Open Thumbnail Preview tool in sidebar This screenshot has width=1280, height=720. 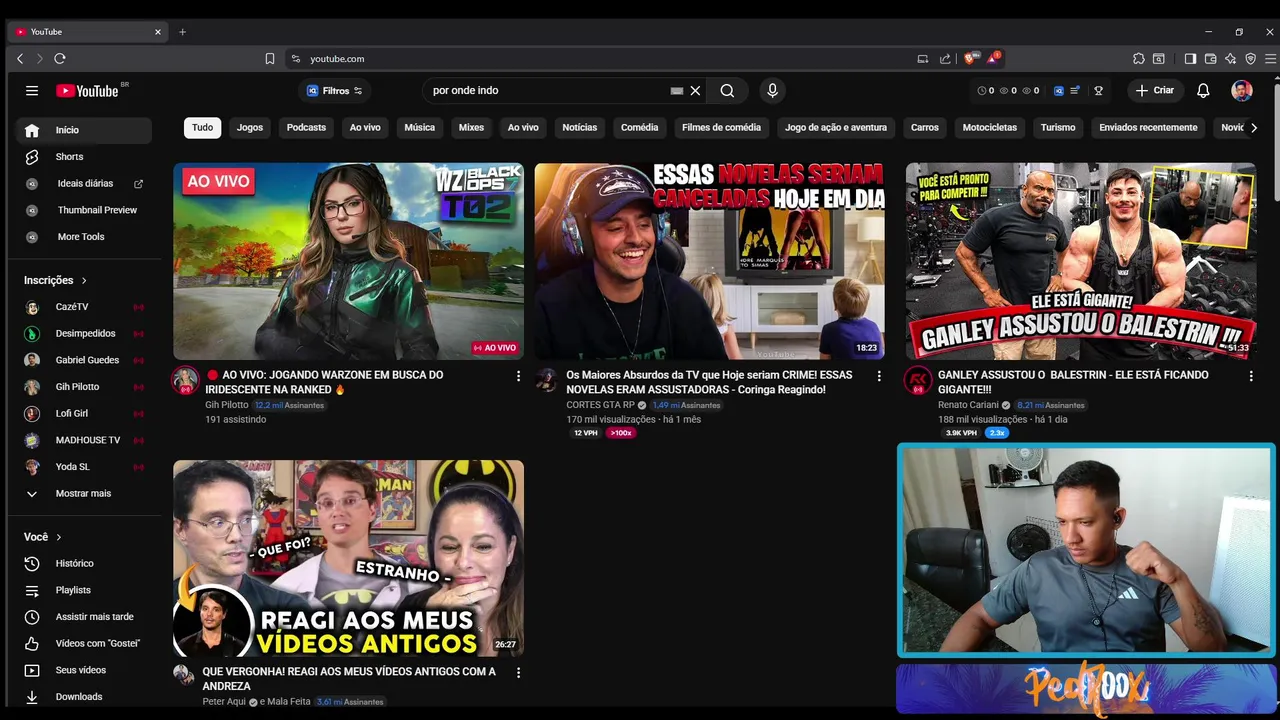coord(84,210)
